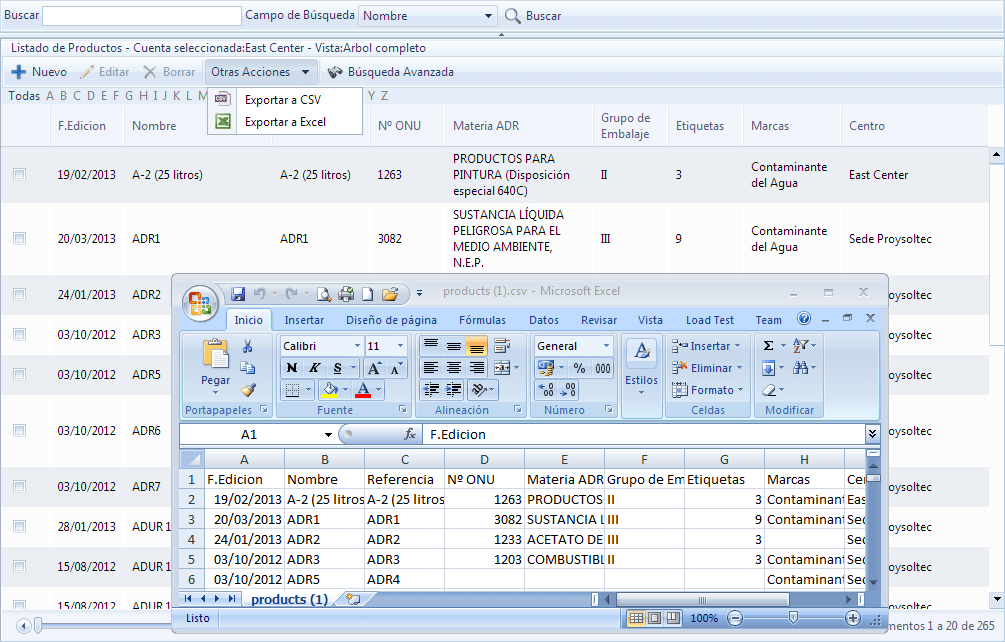
Task: Click the wrap text icon in Alineación
Action: [x=502, y=346]
